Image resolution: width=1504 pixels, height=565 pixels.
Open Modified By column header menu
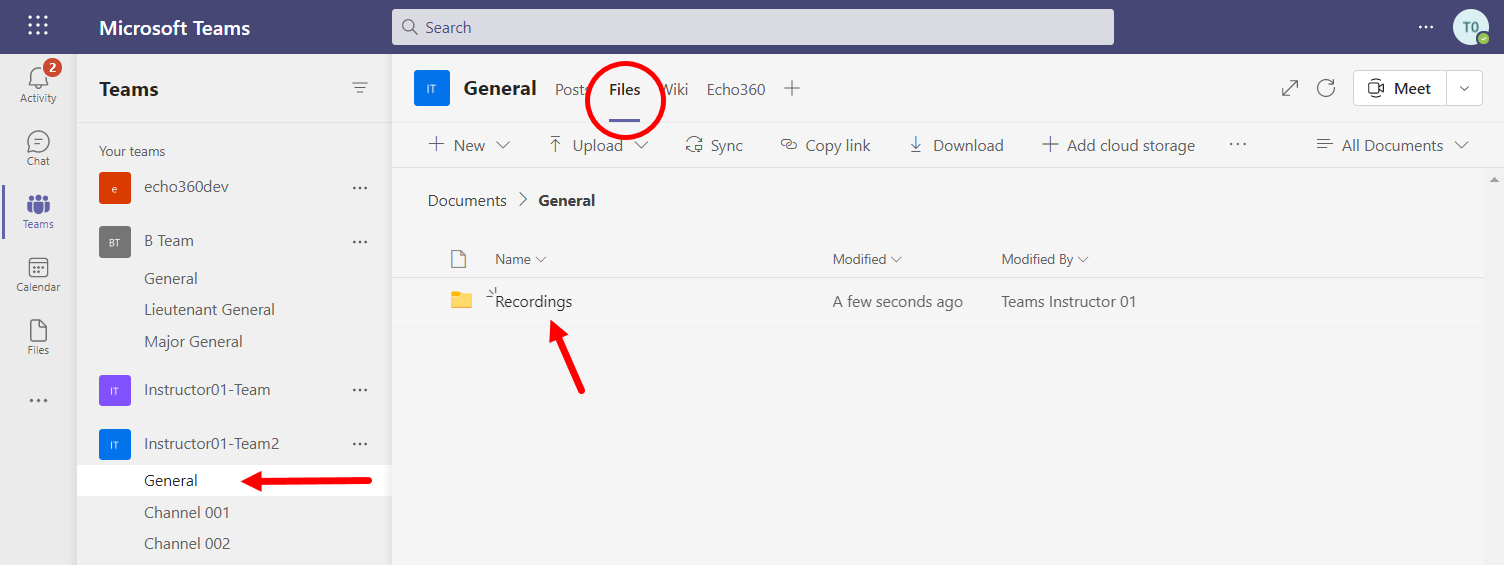pos(1045,259)
